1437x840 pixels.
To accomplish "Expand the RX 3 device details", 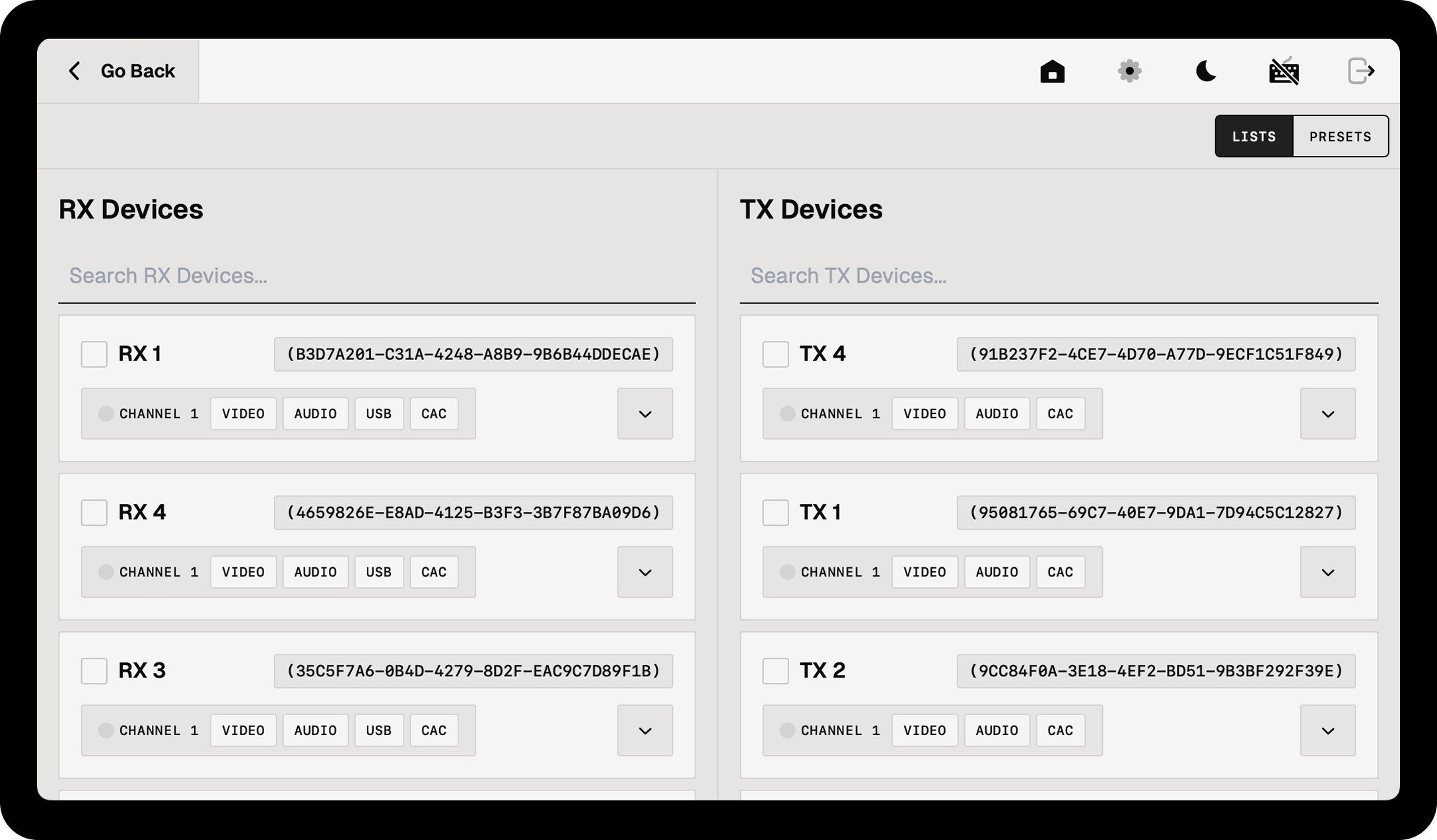I will tap(645, 730).
